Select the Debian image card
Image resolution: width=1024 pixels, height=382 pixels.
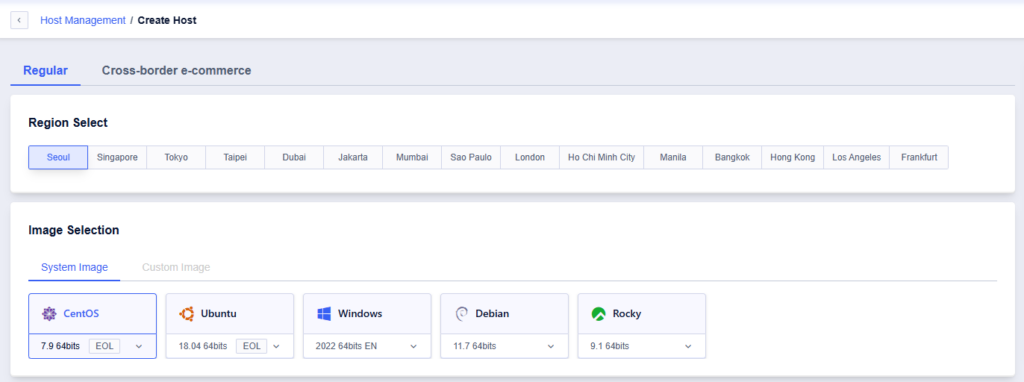pyautogui.click(x=505, y=314)
